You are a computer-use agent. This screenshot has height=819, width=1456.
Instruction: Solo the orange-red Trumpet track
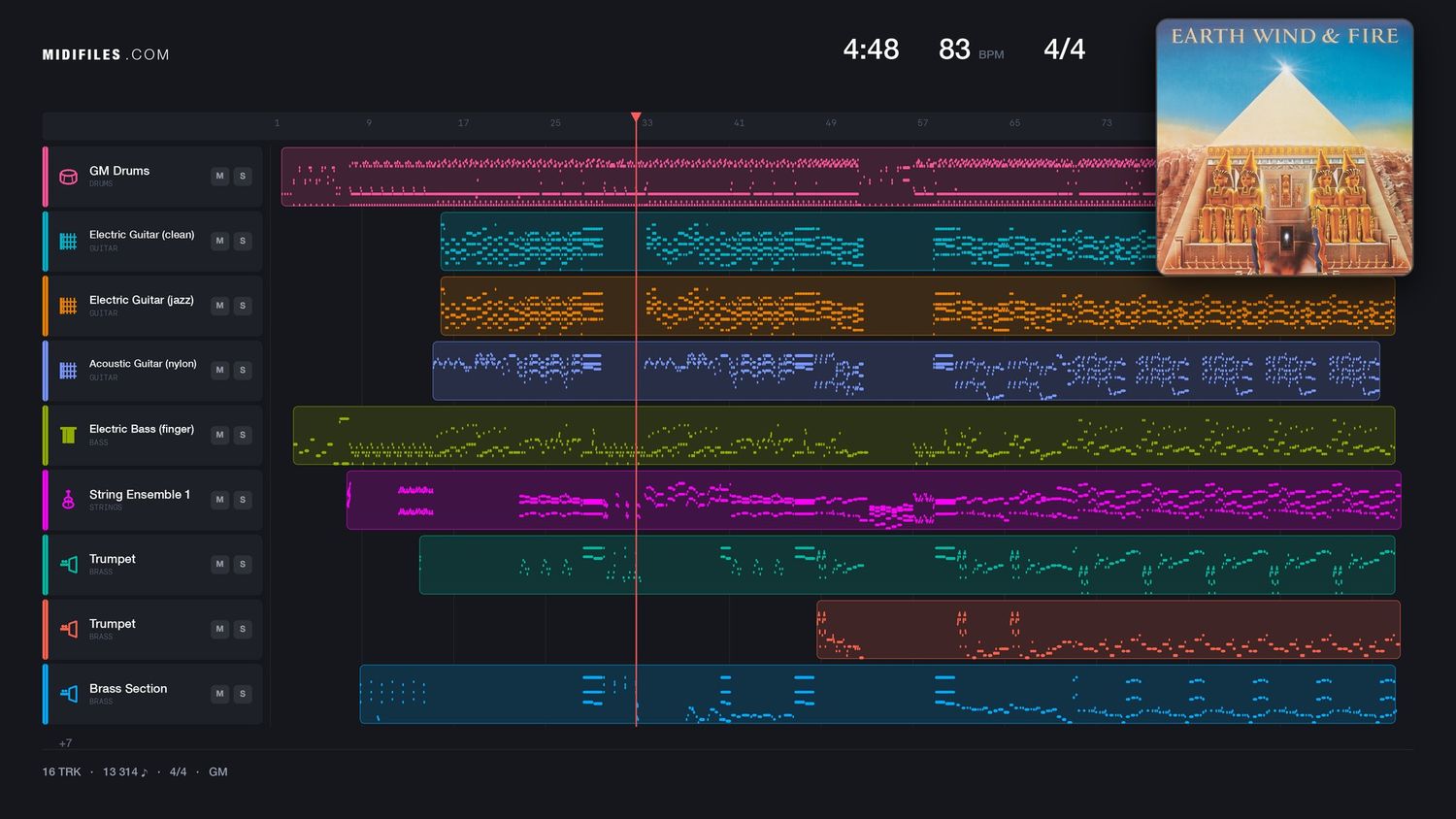(243, 629)
